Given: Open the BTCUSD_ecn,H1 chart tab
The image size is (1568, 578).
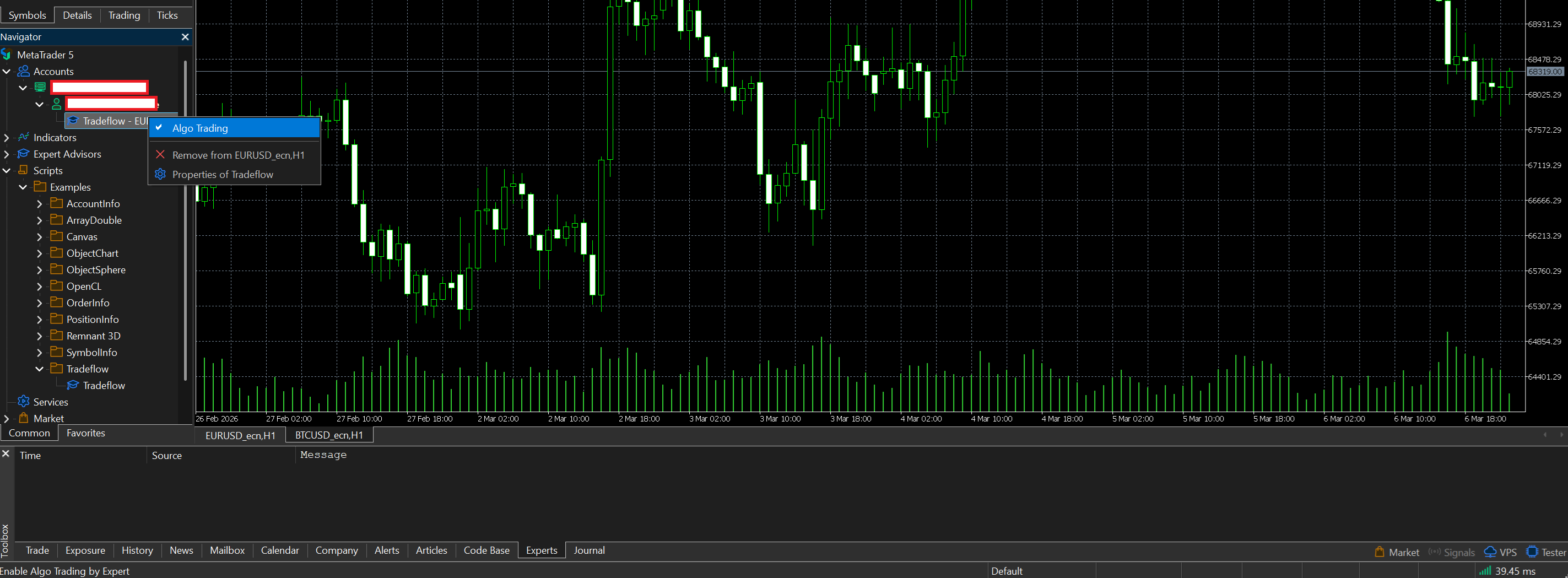Looking at the screenshot, I should coord(329,435).
